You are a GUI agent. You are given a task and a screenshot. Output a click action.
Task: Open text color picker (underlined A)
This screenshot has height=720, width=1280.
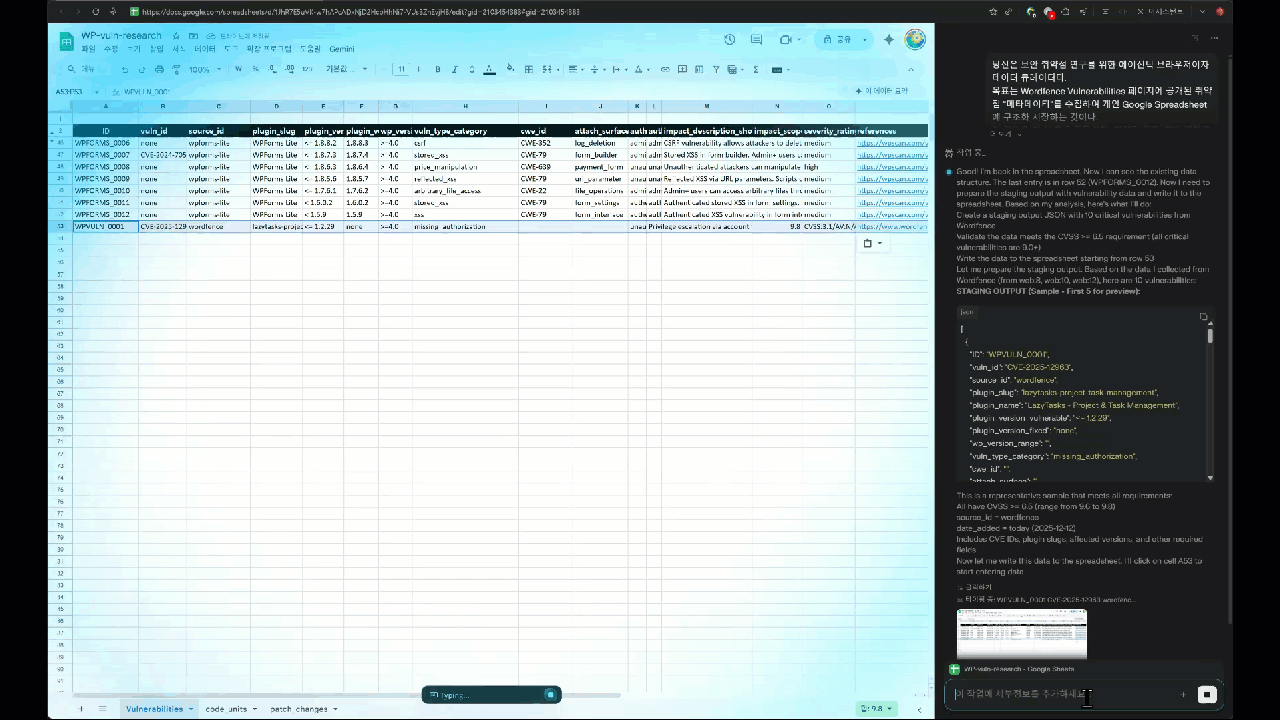489,69
